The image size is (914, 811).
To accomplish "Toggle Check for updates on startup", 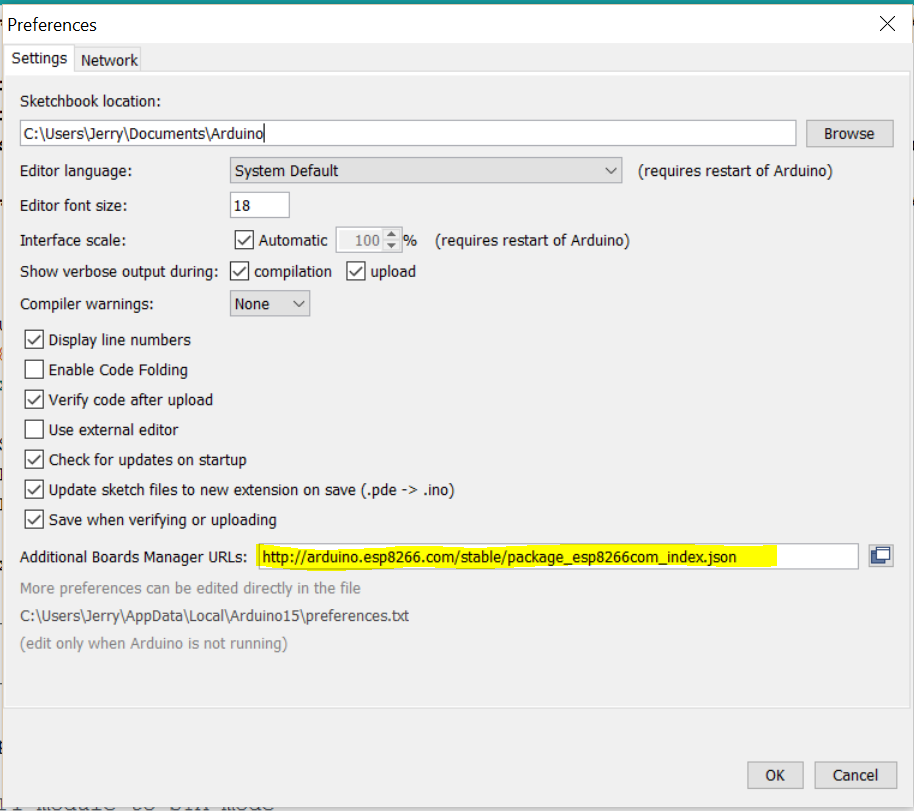I will click(x=34, y=459).
